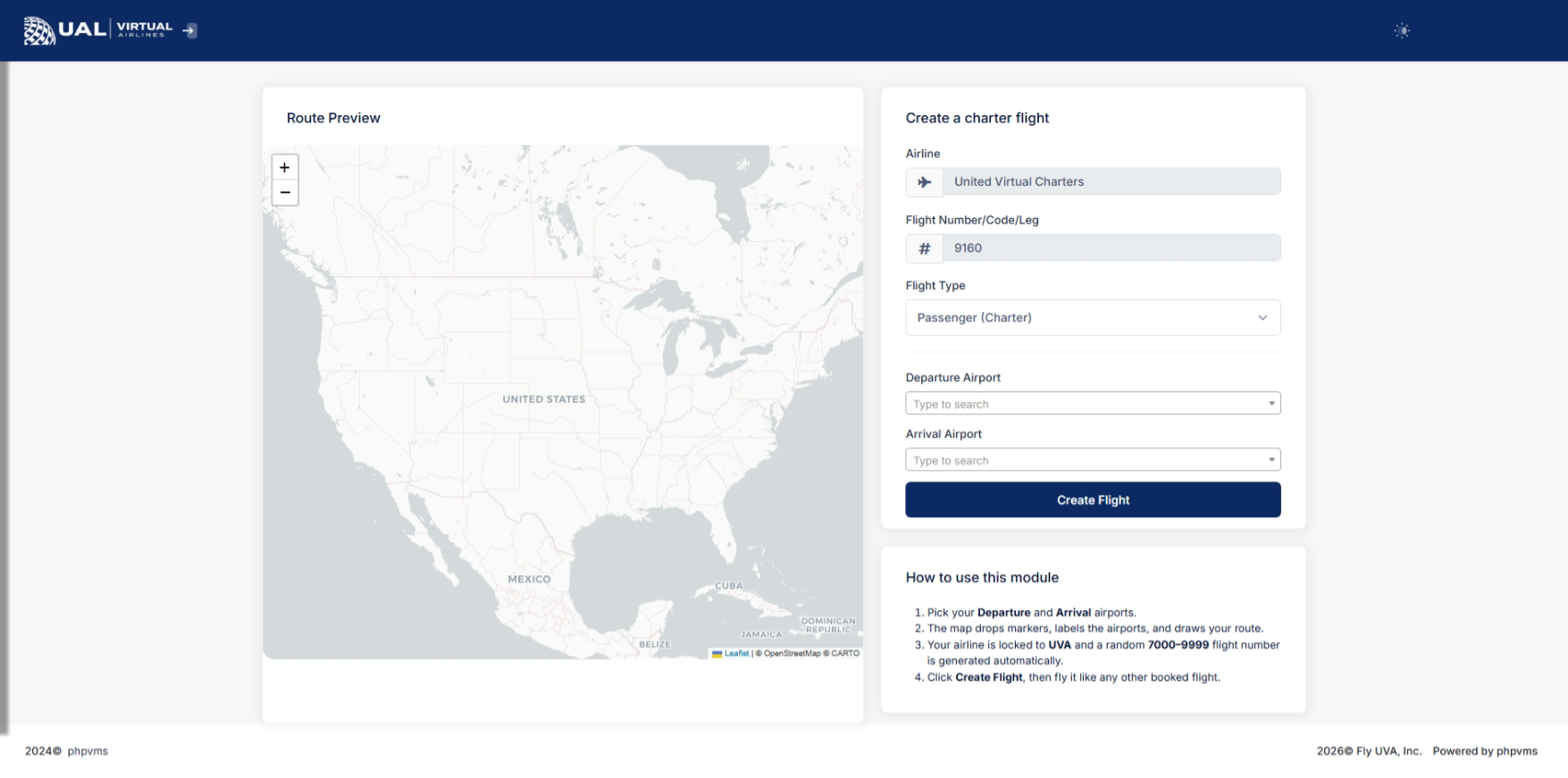Image resolution: width=1568 pixels, height=778 pixels.
Task: Open the Leaflet attribution link
Action: [x=736, y=654]
